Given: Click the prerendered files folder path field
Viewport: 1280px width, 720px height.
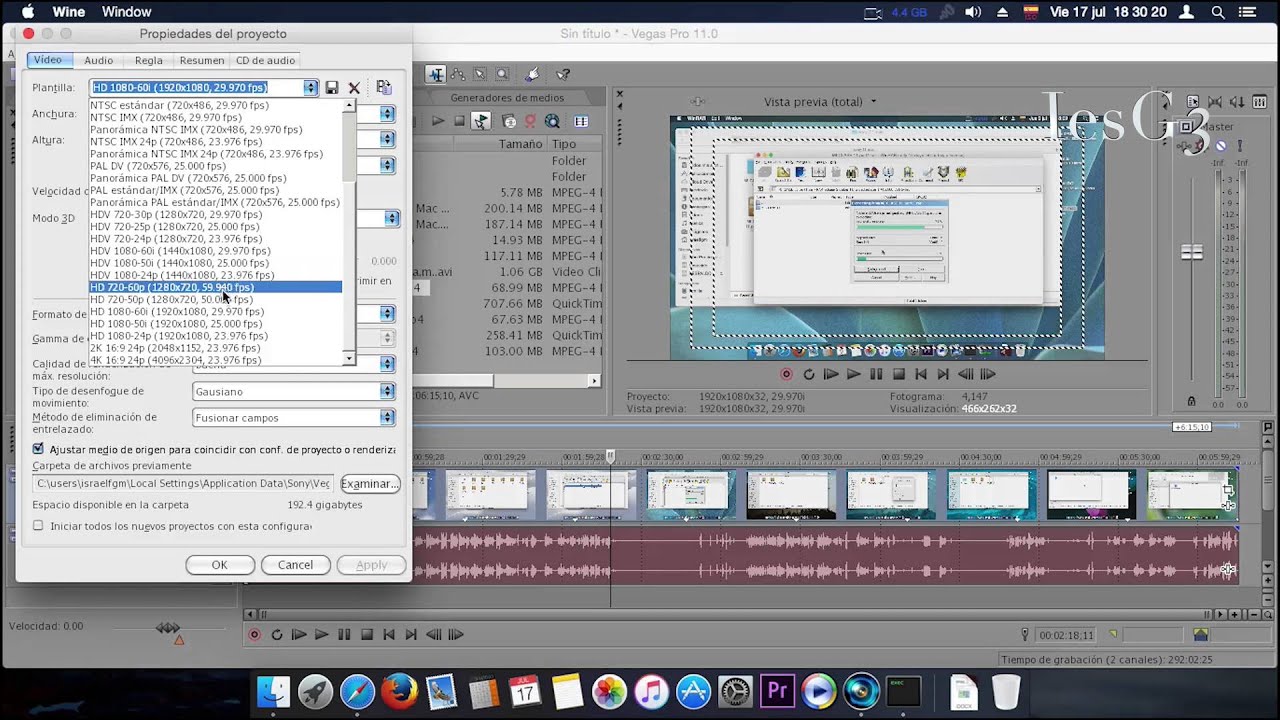Looking at the screenshot, I should (x=183, y=484).
